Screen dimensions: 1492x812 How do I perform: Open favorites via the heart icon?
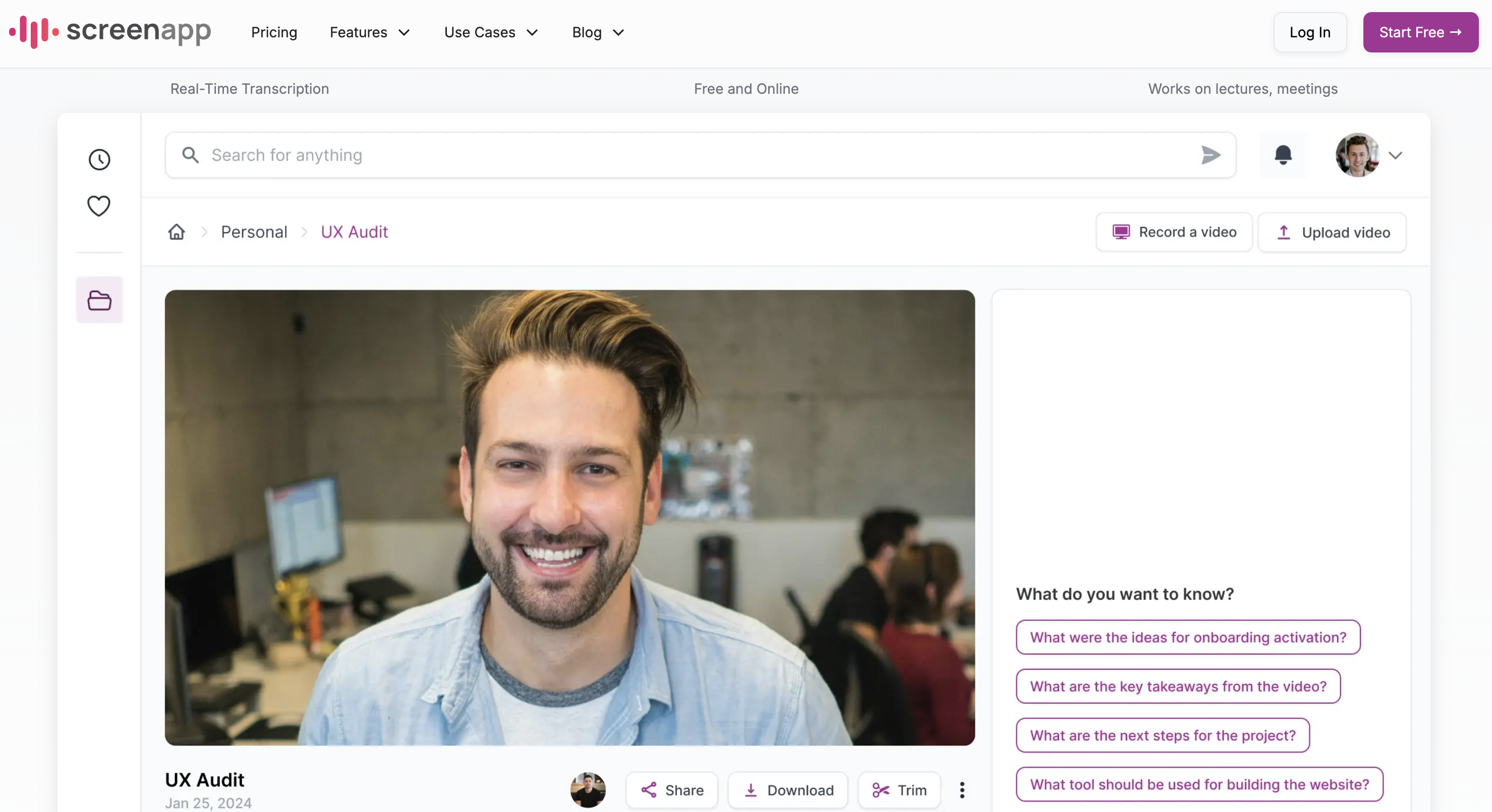[x=99, y=206]
